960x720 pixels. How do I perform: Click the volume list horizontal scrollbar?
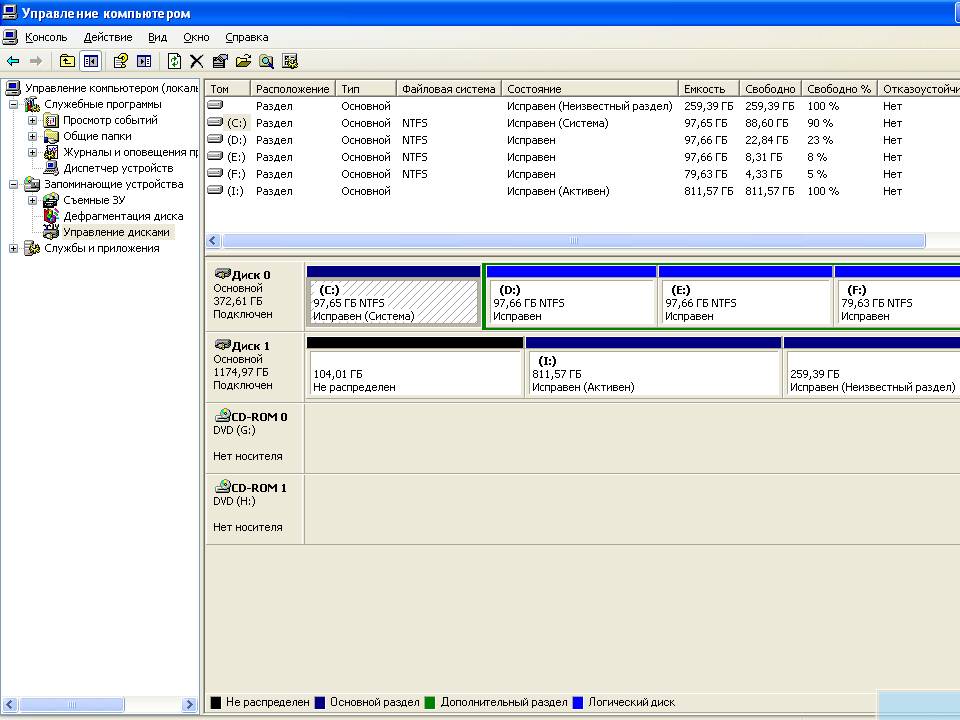coord(573,241)
